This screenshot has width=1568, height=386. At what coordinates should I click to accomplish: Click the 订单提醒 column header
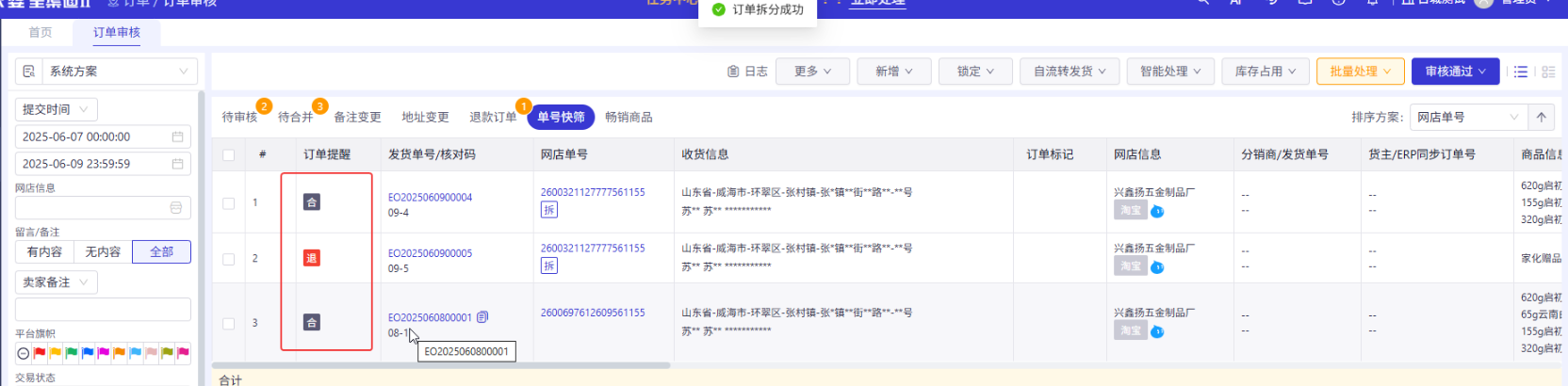click(327, 154)
